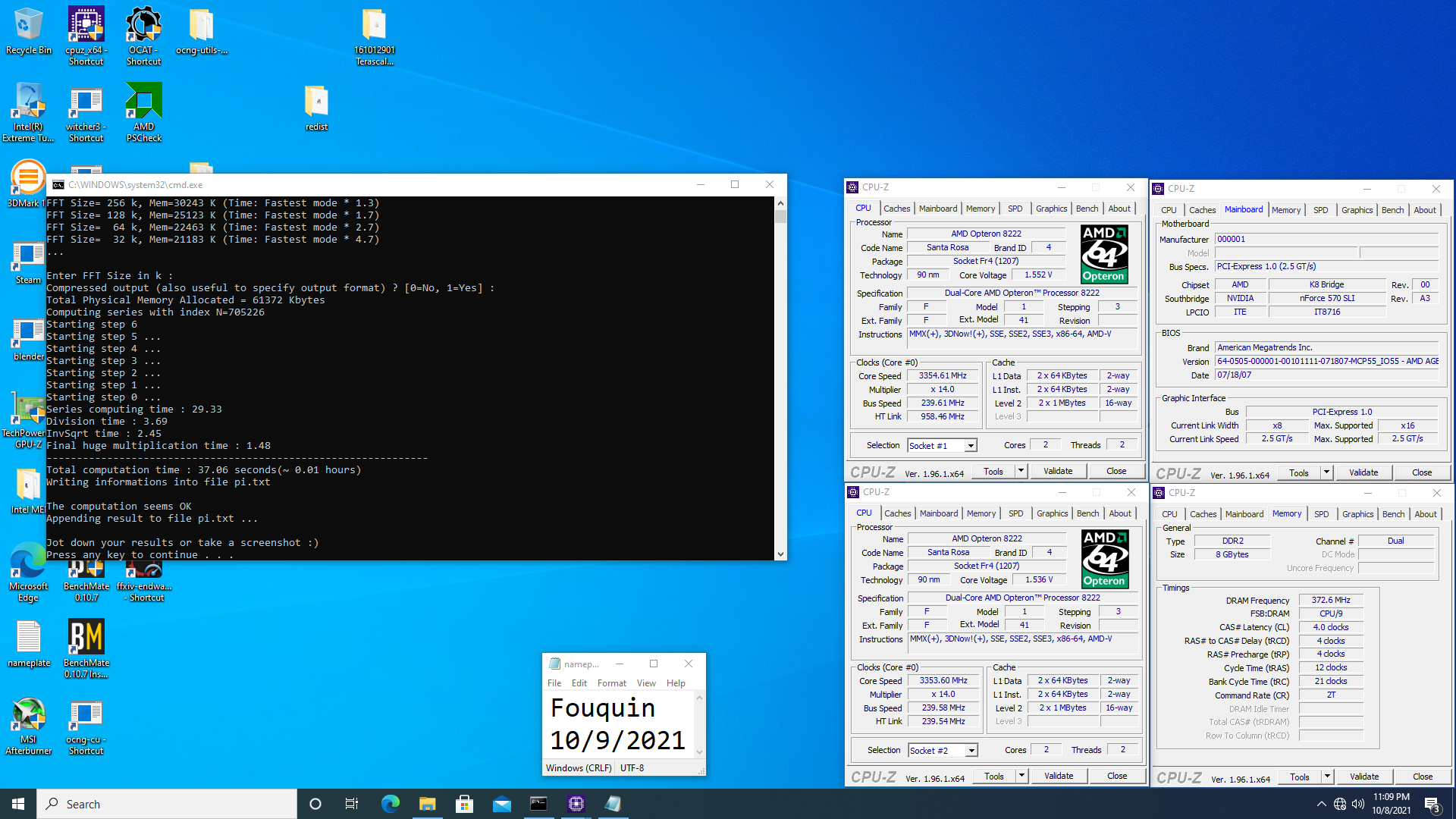Image resolution: width=1456 pixels, height=819 pixels.
Task: Expand Tools dropdown arrow in Socket #2 window
Action: click(x=1021, y=776)
